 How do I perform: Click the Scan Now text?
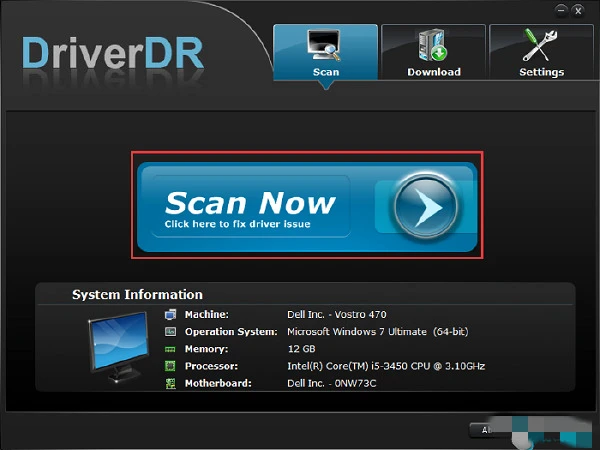pyautogui.click(x=249, y=203)
